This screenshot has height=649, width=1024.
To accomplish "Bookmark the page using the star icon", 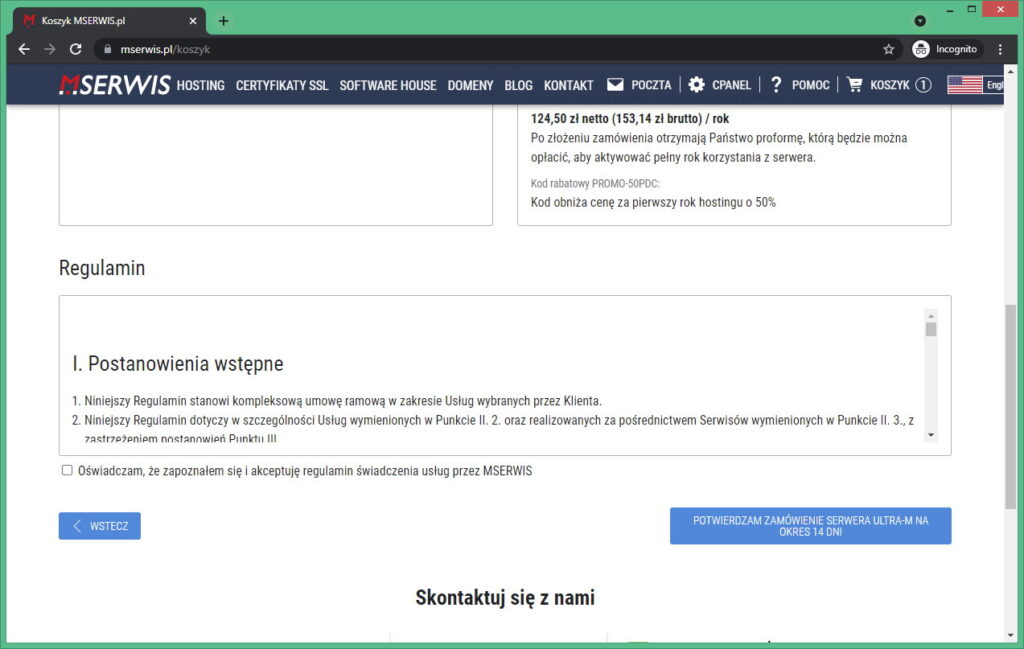I will point(886,48).
